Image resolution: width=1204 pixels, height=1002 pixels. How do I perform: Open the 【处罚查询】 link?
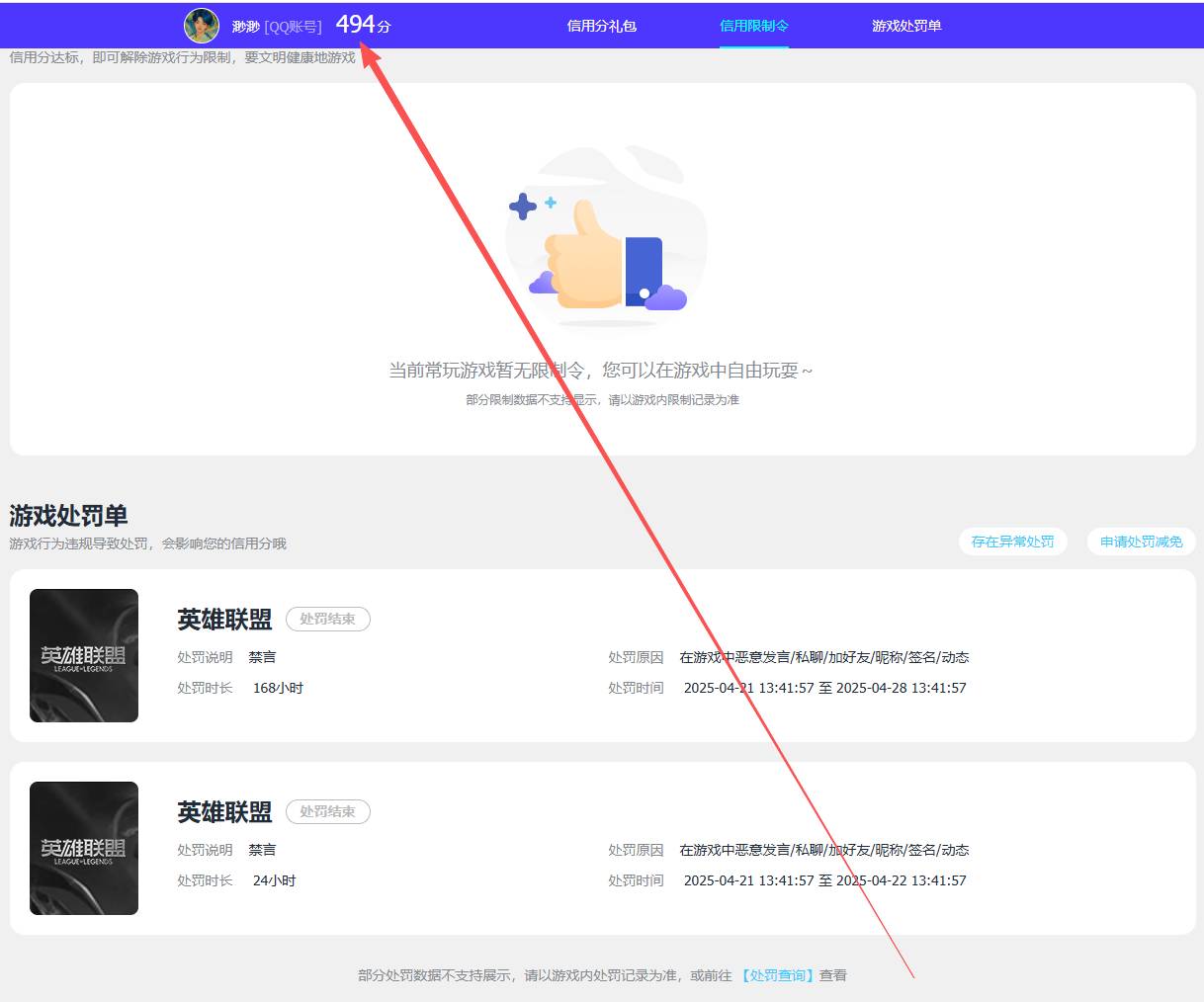coord(778,975)
